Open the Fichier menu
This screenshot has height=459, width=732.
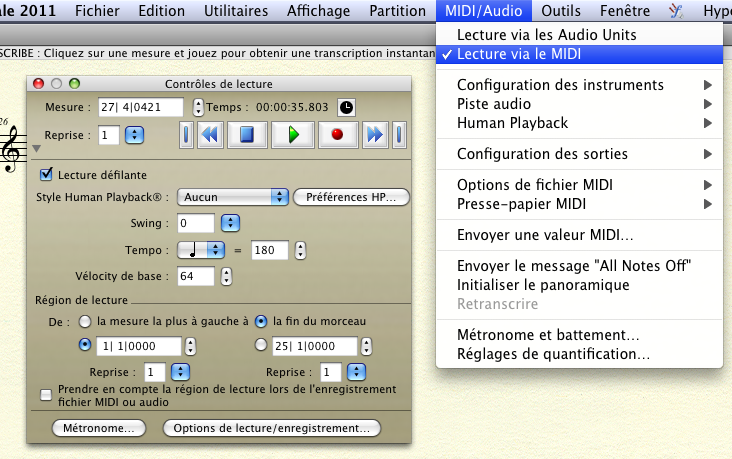(97, 10)
